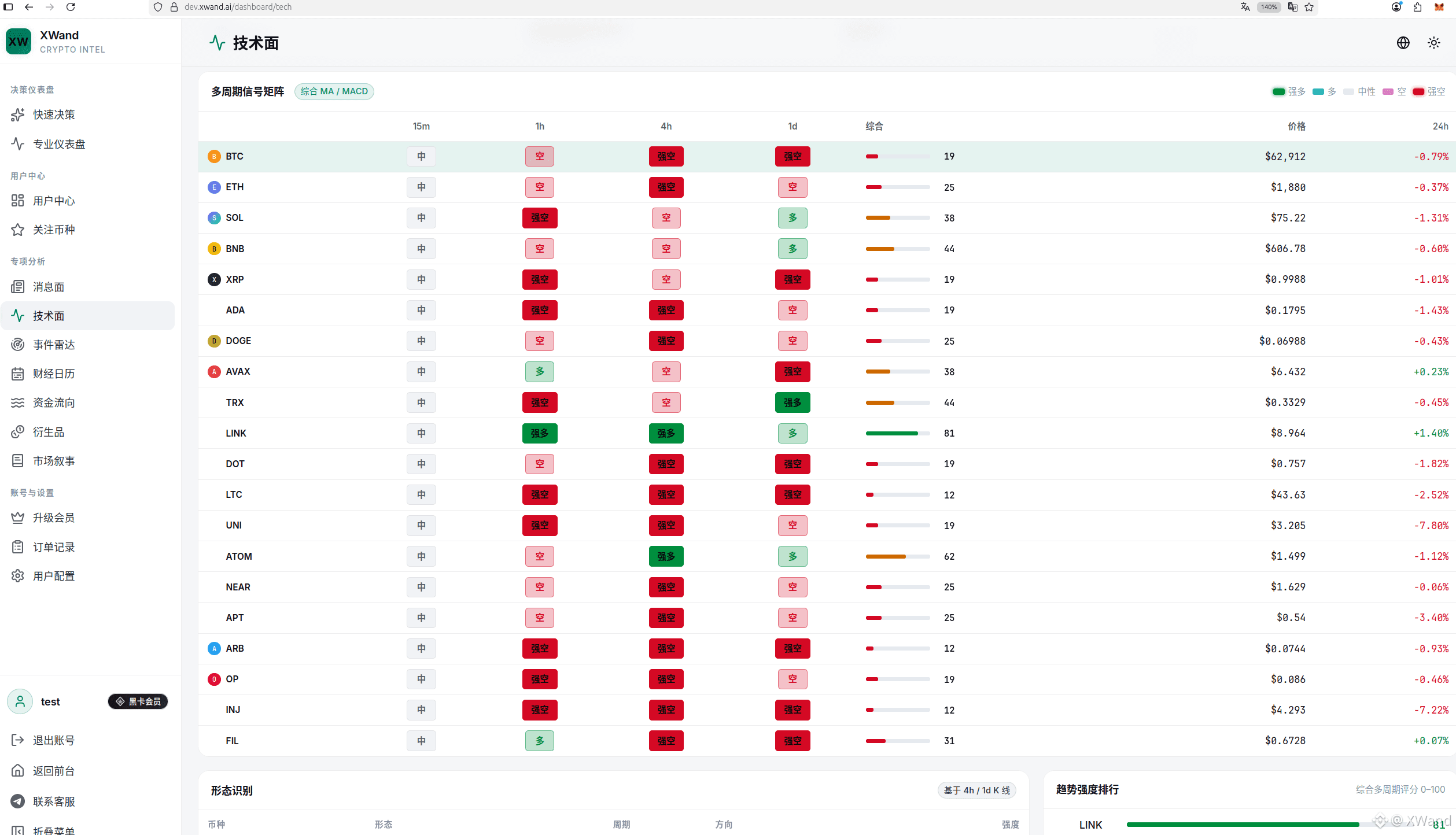Click the 衍生品 coins icon
Image resolution: width=1456 pixels, height=835 pixels.
[18, 432]
